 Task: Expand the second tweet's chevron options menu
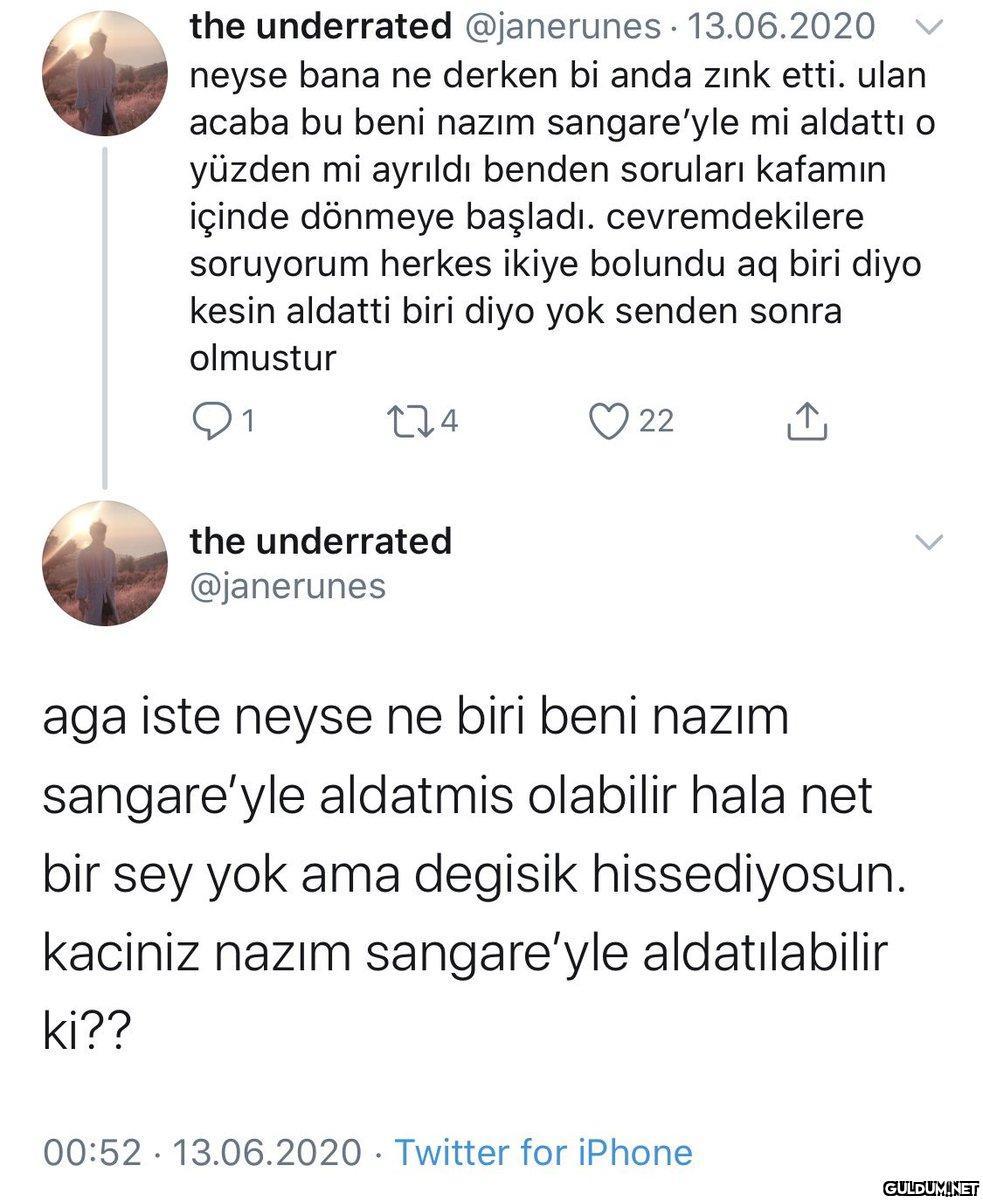(x=930, y=543)
